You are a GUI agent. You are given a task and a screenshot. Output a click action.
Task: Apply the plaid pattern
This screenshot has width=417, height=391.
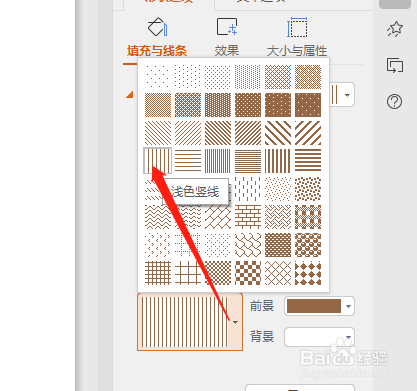click(308, 217)
